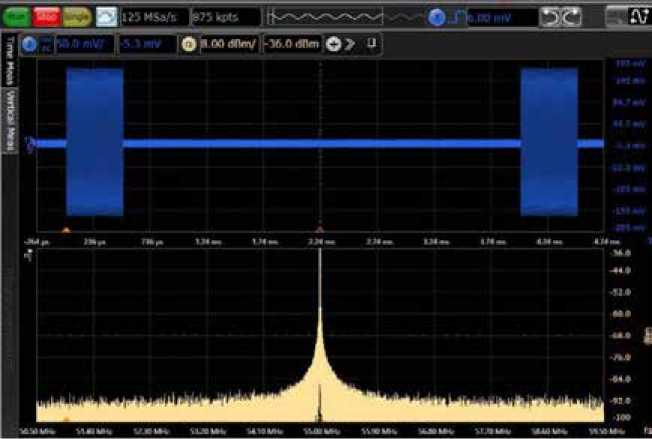Click the auto-scale waveform icon
This screenshot has height=439, width=652.
tap(106, 17)
